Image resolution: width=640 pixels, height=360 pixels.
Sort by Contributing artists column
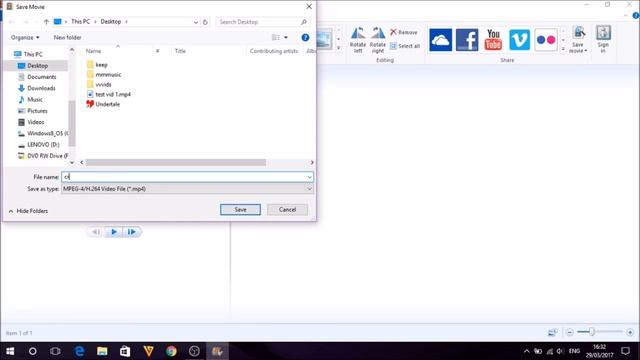click(x=273, y=51)
